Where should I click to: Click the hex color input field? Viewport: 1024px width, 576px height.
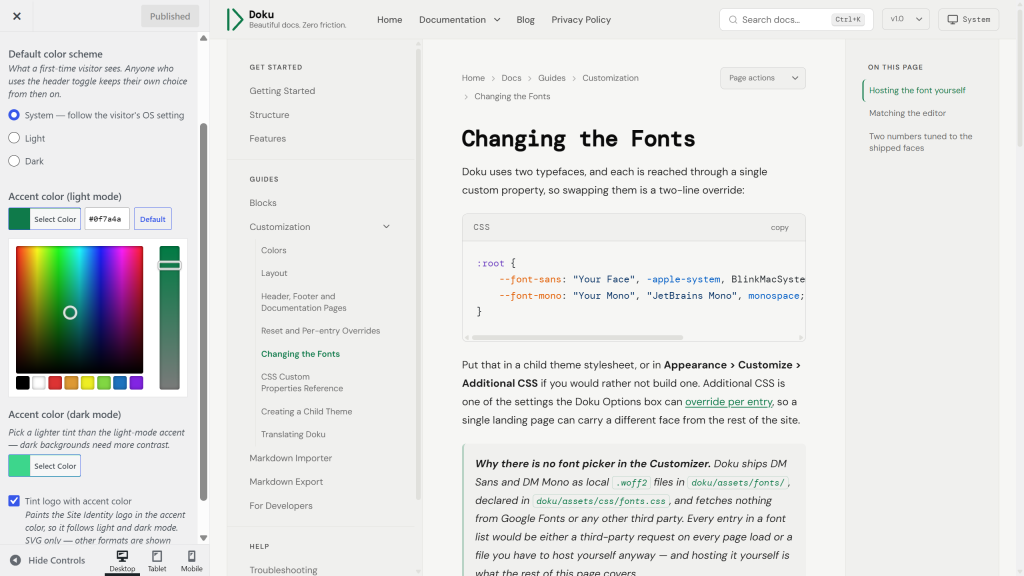tap(107, 219)
